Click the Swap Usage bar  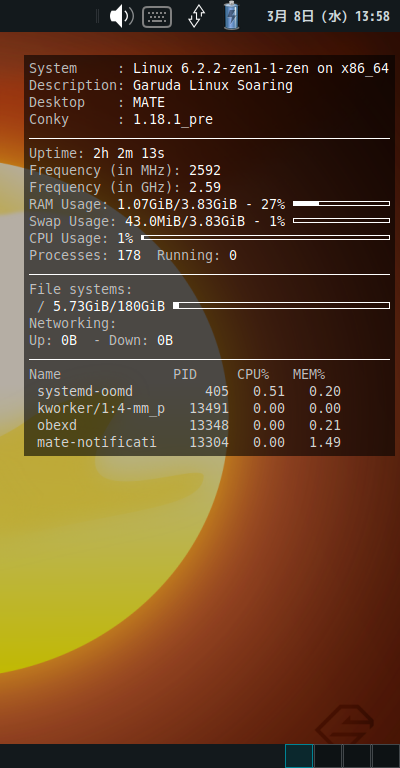point(341,220)
